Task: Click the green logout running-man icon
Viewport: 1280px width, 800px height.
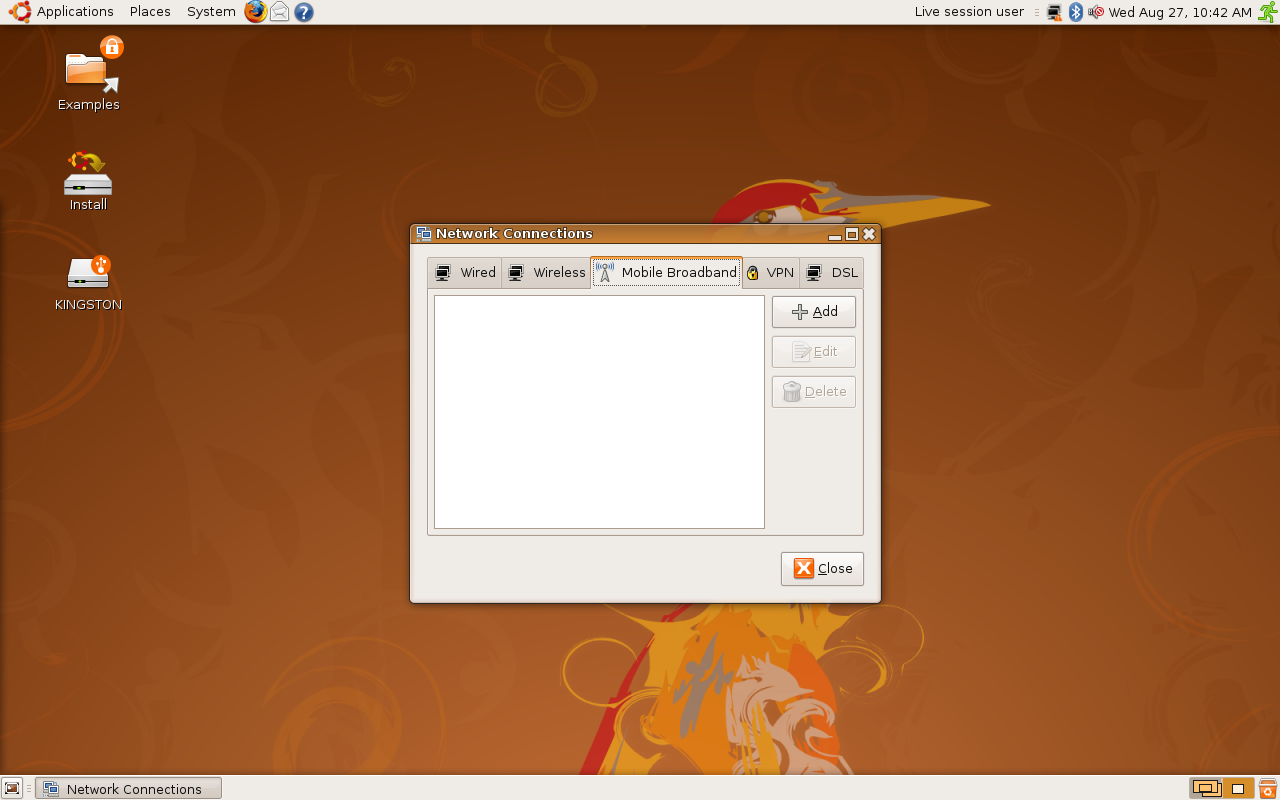Action: [x=1267, y=12]
